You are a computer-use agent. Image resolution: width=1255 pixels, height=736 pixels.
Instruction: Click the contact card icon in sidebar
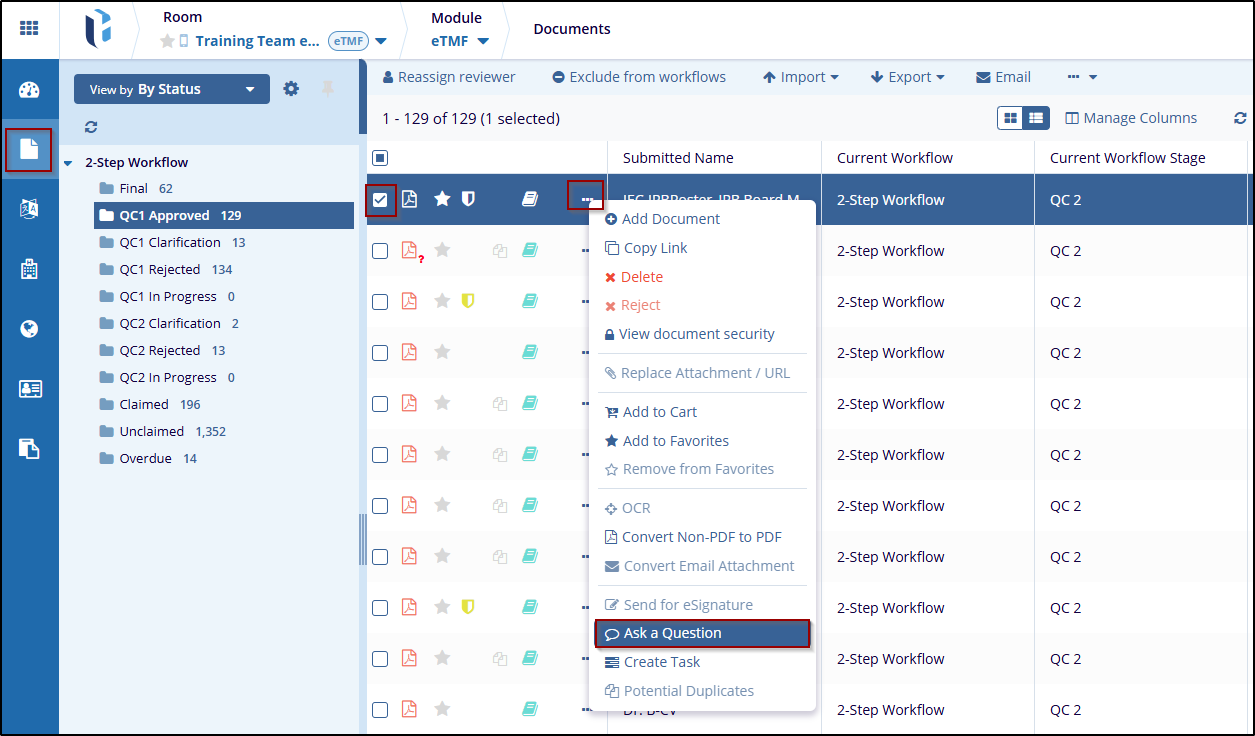click(x=29, y=389)
